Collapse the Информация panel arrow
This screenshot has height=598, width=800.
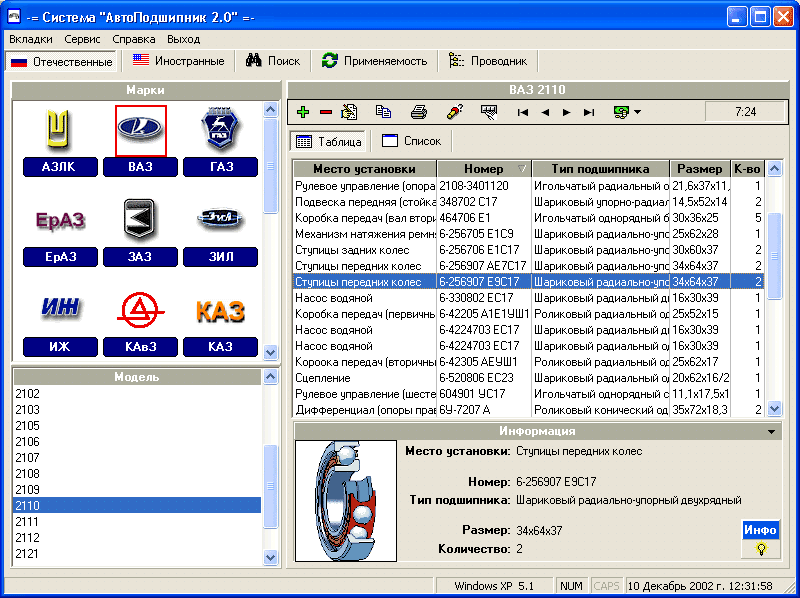point(771,431)
